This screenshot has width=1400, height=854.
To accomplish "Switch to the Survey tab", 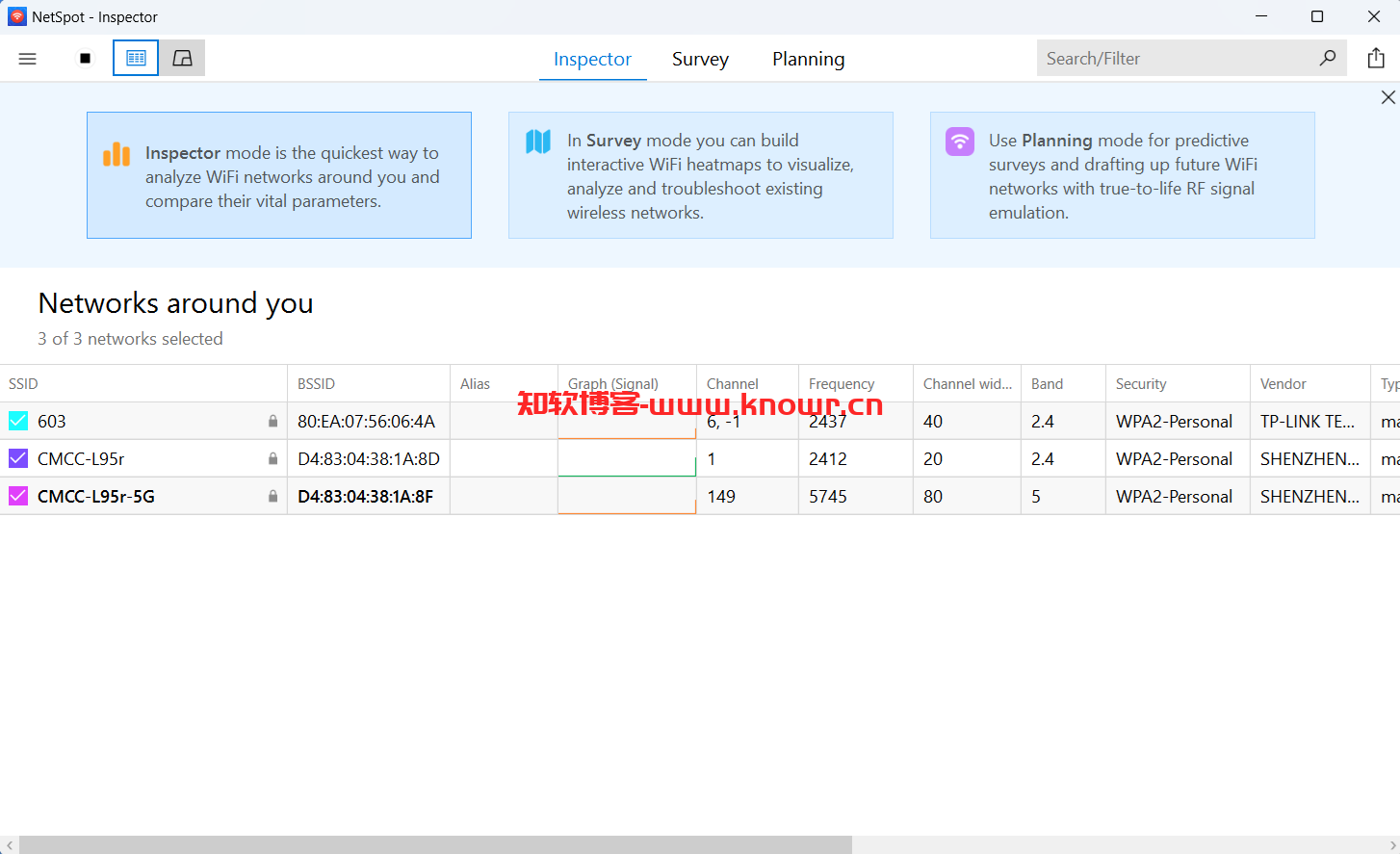I will 700,59.
